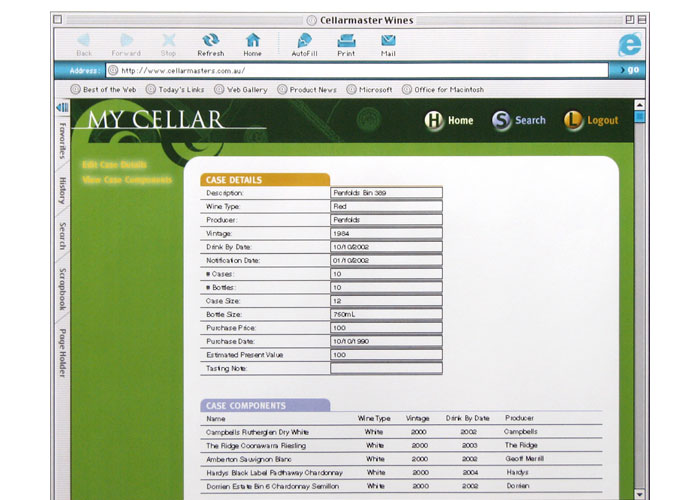Click the round H Home icon
This screenshot has width=700, height=500.
pos(433,120)
